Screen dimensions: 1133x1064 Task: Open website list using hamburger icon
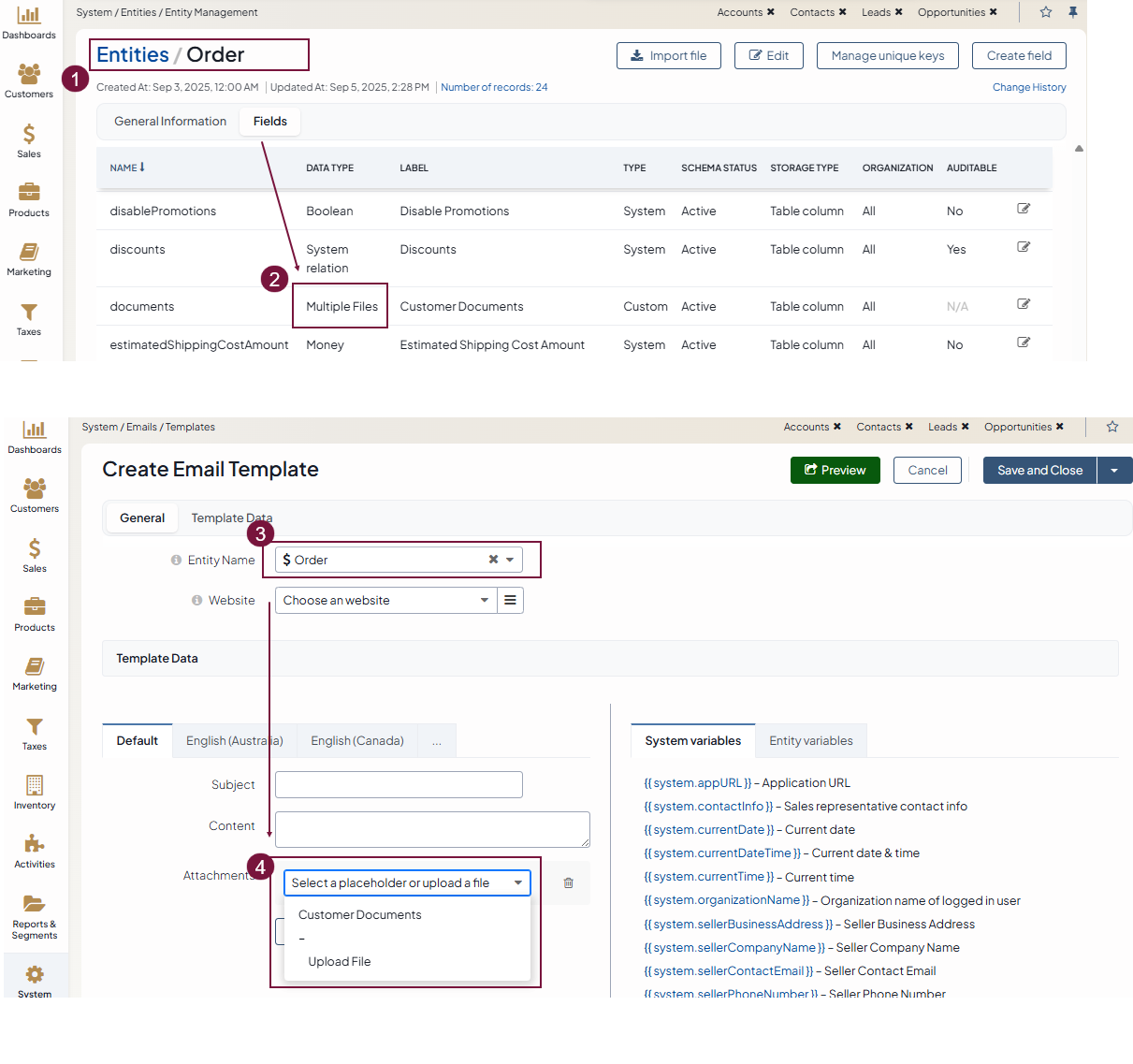tap(510, 600)
